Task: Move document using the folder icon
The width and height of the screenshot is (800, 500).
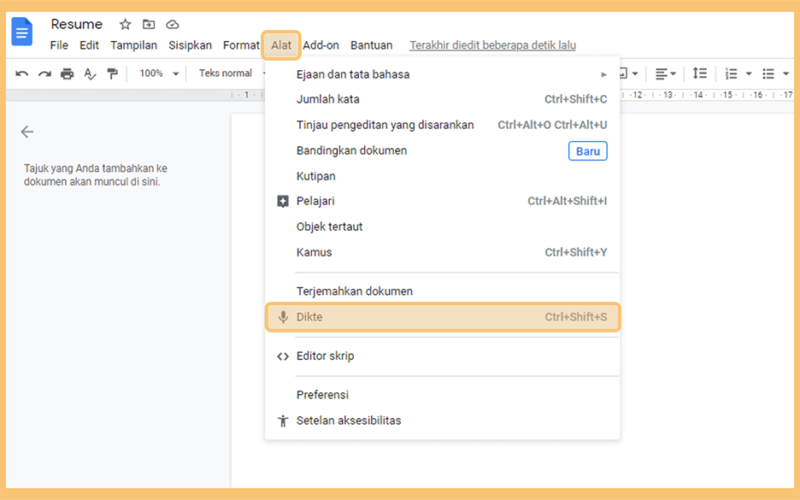Action: tap(148, 24)
